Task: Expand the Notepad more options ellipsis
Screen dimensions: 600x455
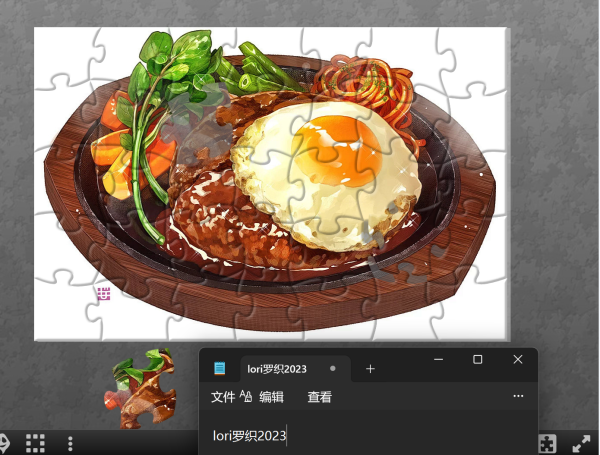Action: 518,396
